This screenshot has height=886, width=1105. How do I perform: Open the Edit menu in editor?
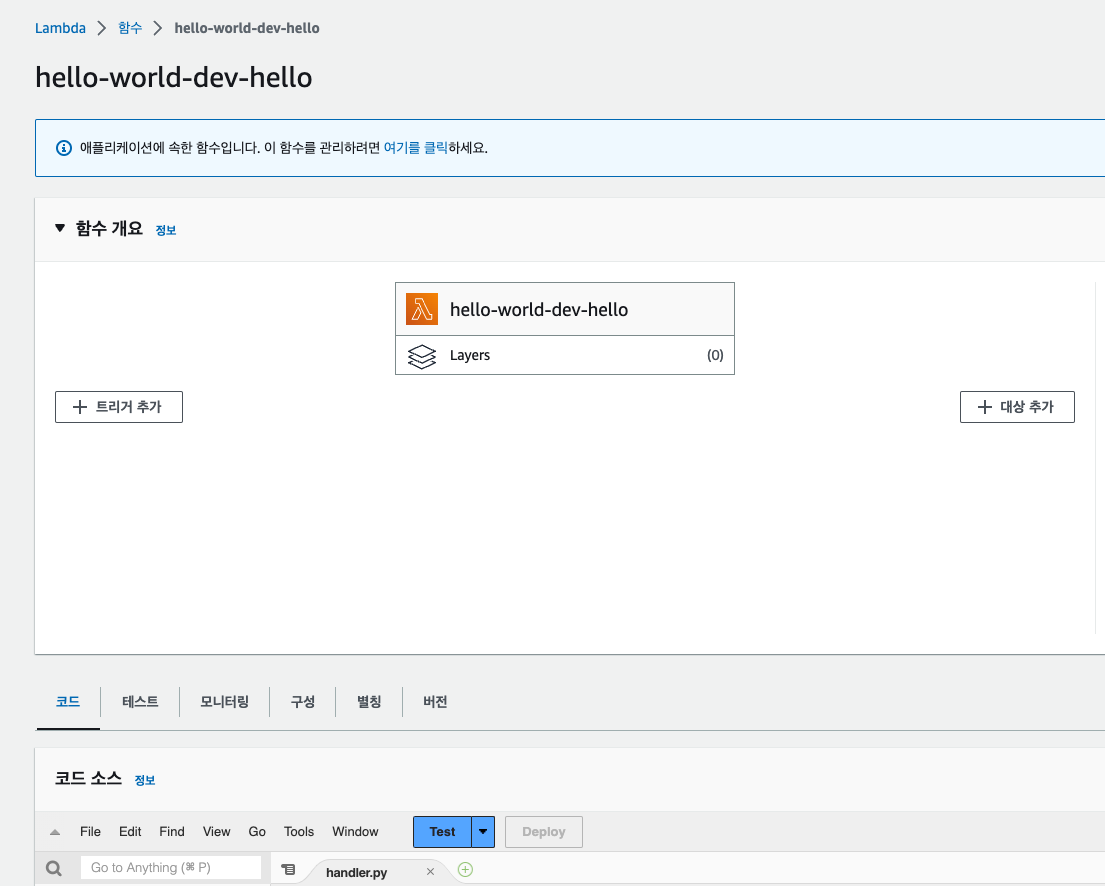pos(130,832)
